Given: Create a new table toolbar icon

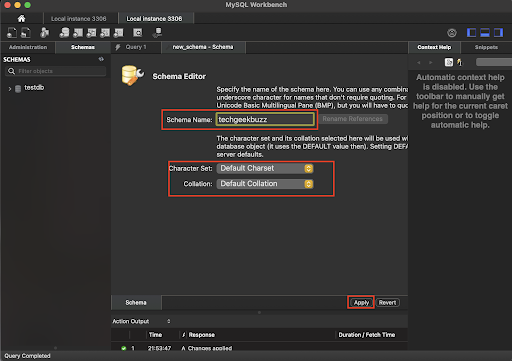Looking at the screenshot, I should point(78,33).
